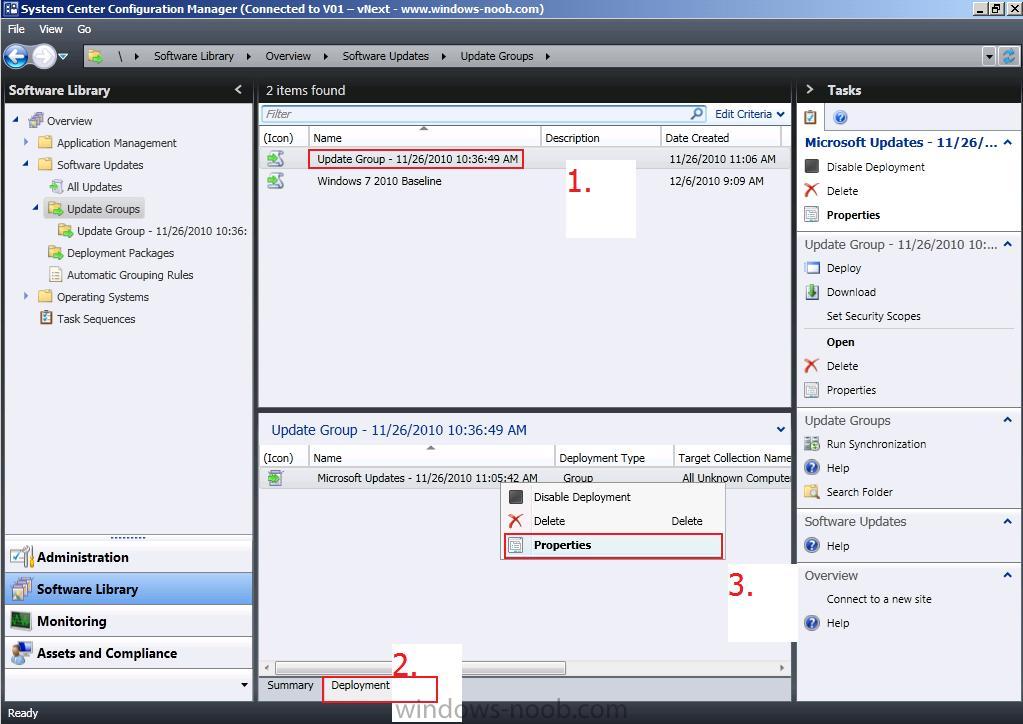Viewport: 1023px width, 724px height.
Task: Click Software Updates in the breadcrumb
Action: [x=386, y=56]
